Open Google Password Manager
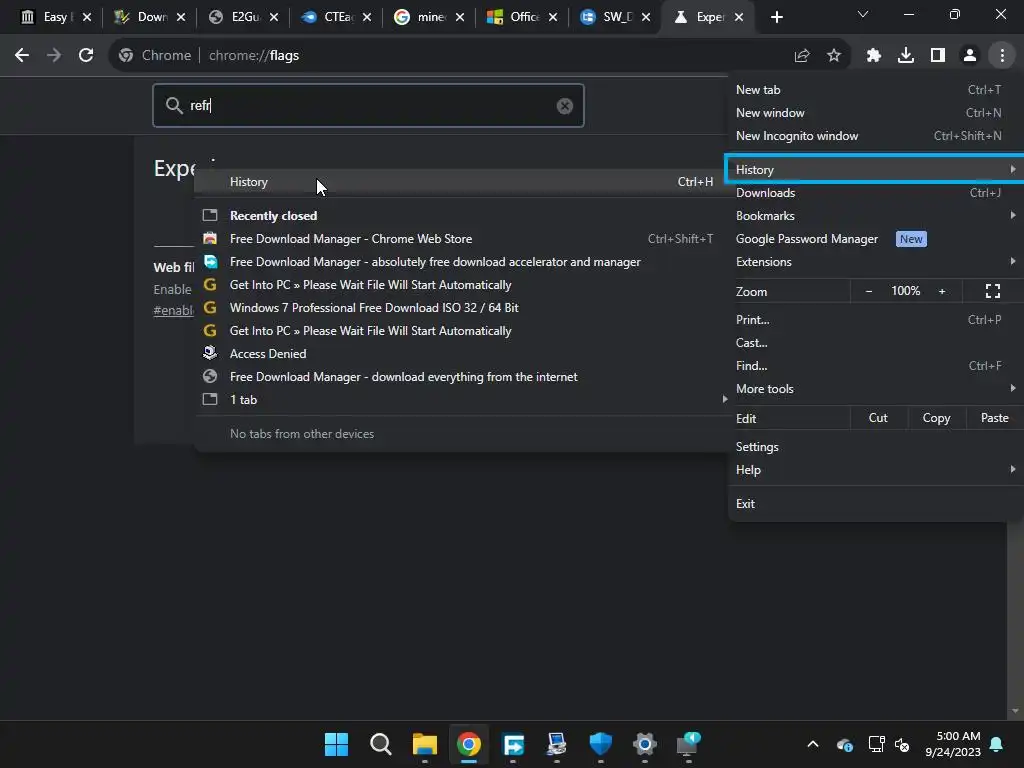This screenshot has width=1024, height=768. point(875,239)
